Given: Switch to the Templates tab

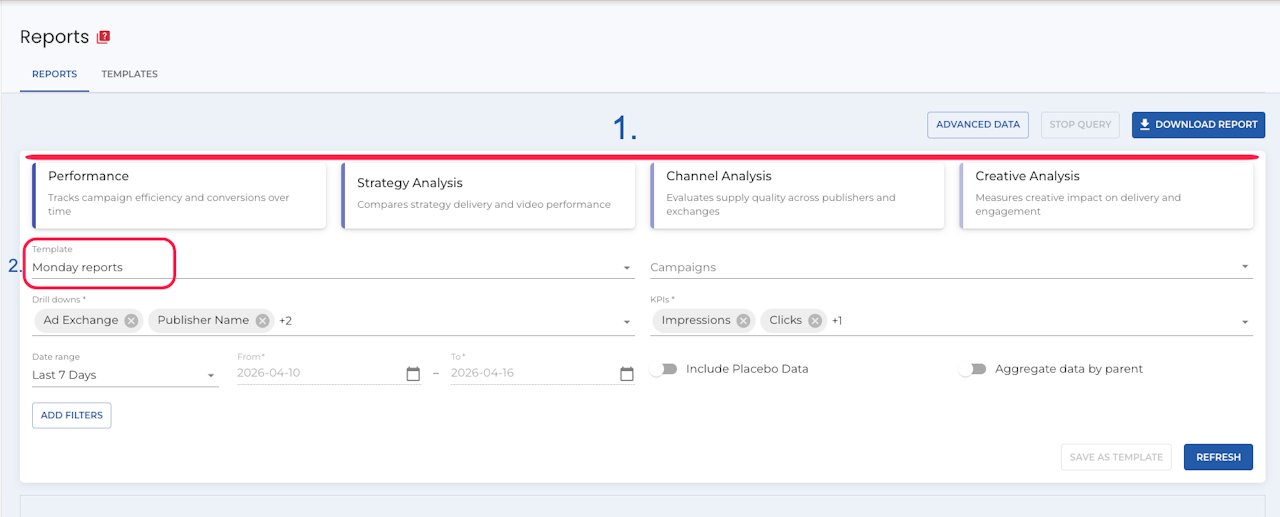Looking at the screenshot, I should (129, 74).
